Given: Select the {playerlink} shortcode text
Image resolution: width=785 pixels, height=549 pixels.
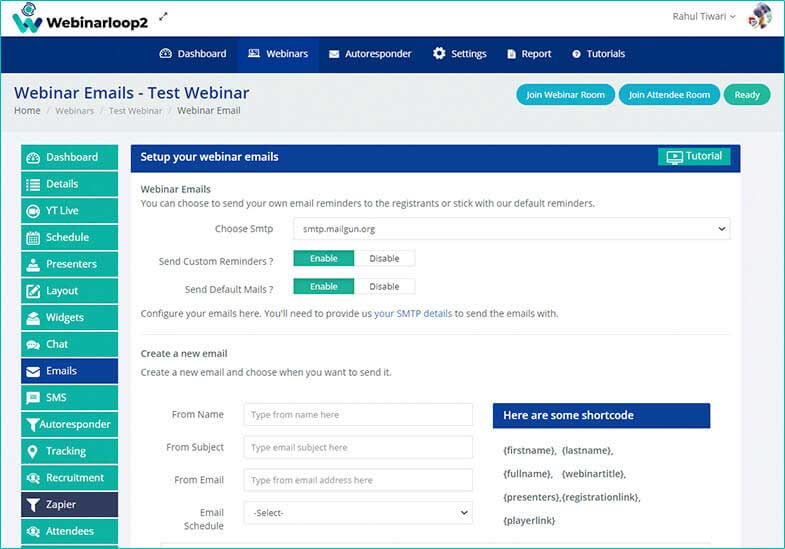Looking at the screenshot, I should point(529,520).
